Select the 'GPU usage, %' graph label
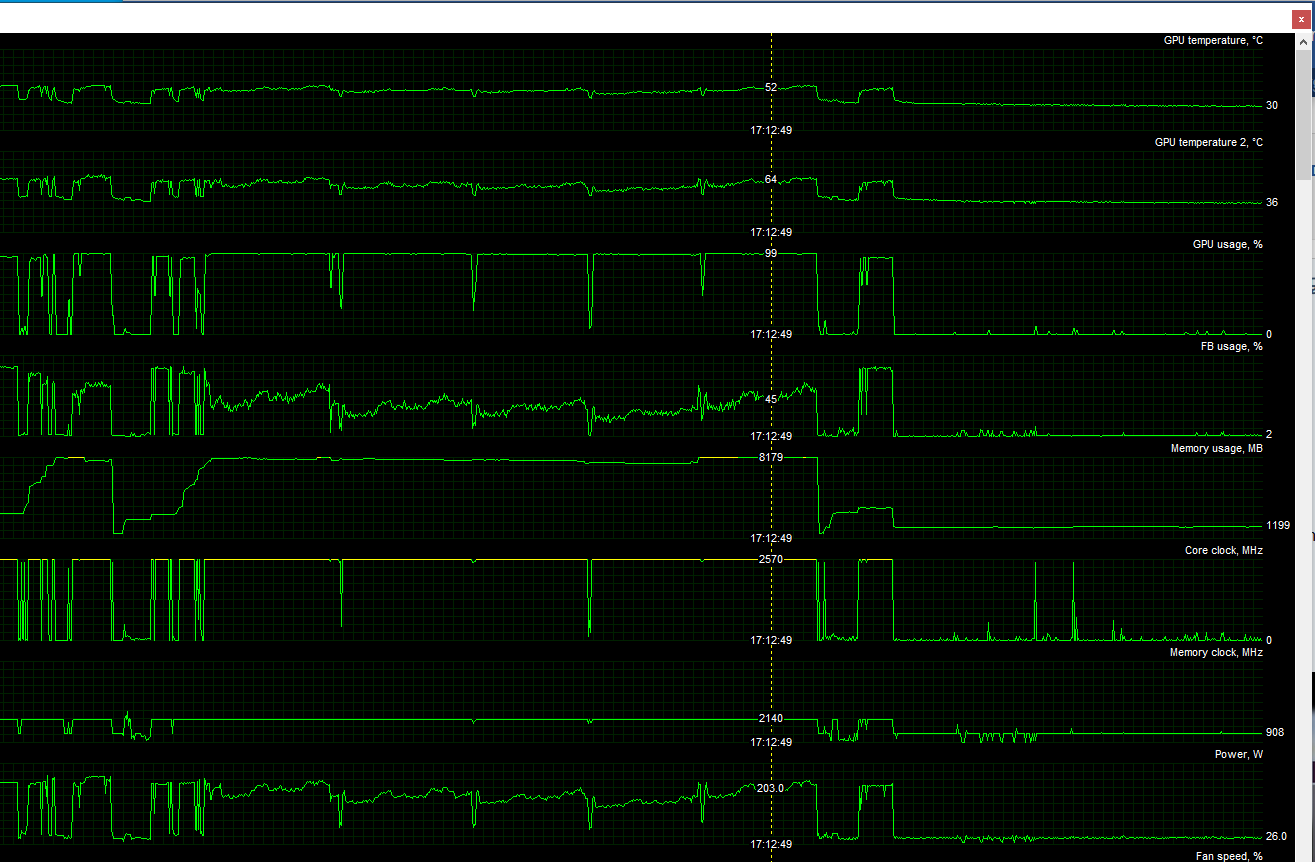This screenshot has width=1315, height=862. [x=1228, y=245]
